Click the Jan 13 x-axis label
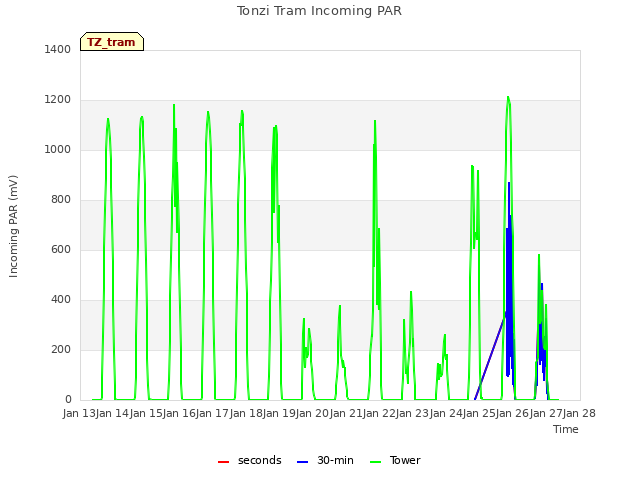 click(79, 413)
